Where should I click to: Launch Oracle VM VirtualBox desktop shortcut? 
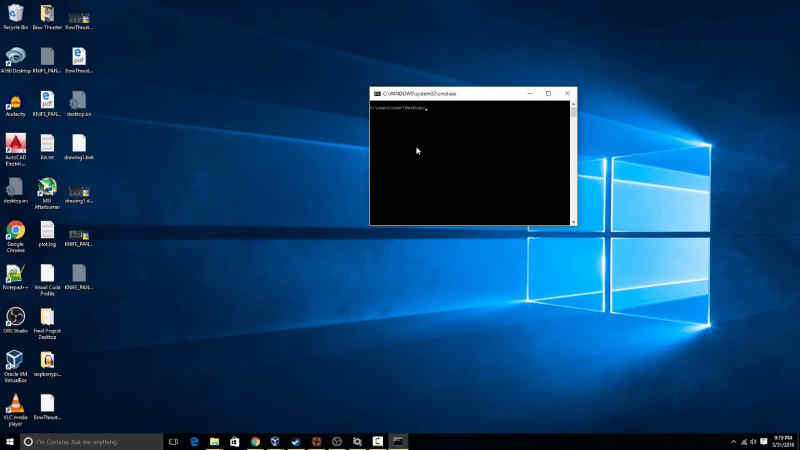(15, 366)
